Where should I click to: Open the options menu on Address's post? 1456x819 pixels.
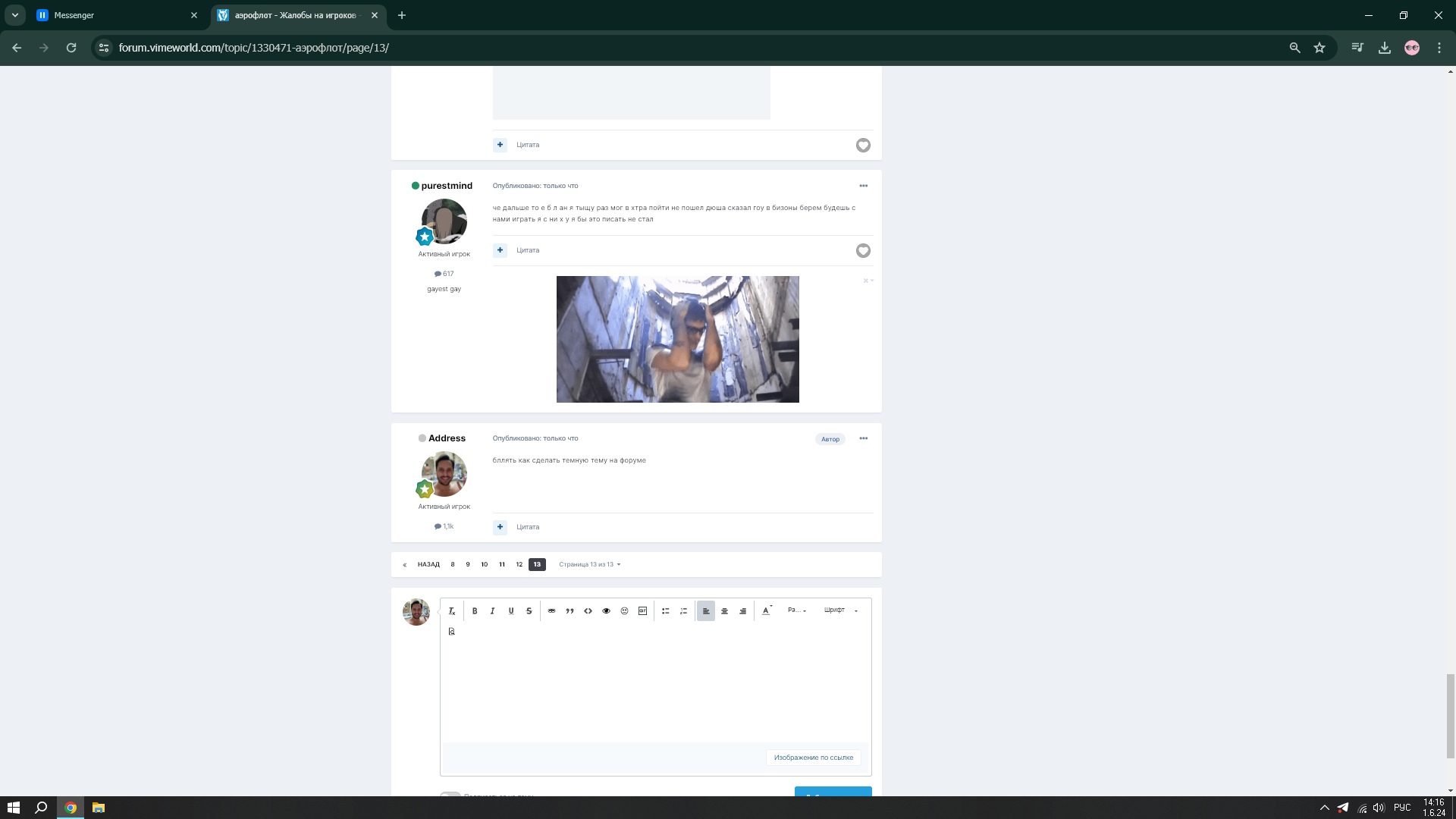pyautogui.click(x=863, y=439)
